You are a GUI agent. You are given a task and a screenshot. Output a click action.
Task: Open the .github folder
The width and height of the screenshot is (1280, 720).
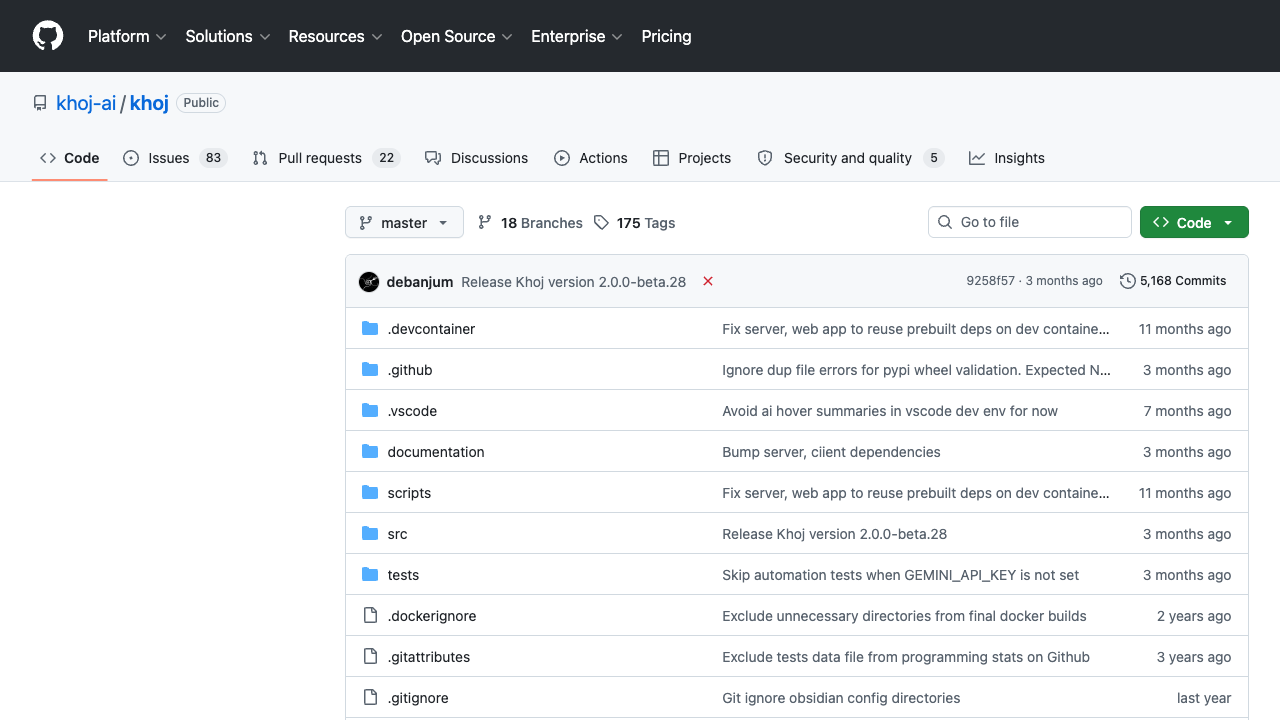coord(410,370)
